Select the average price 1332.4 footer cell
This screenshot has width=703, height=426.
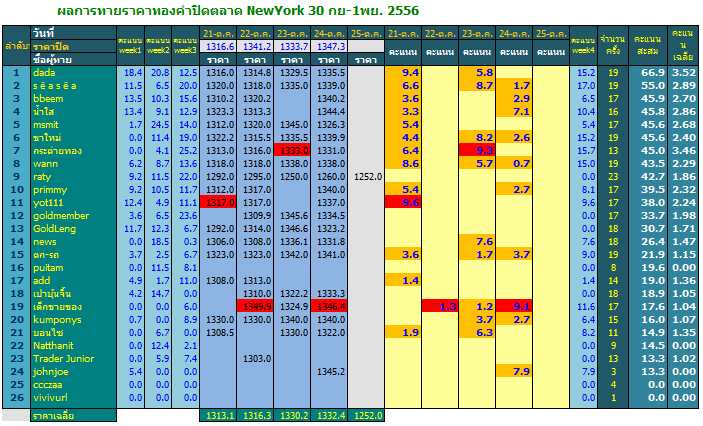[x=329, y=416]
